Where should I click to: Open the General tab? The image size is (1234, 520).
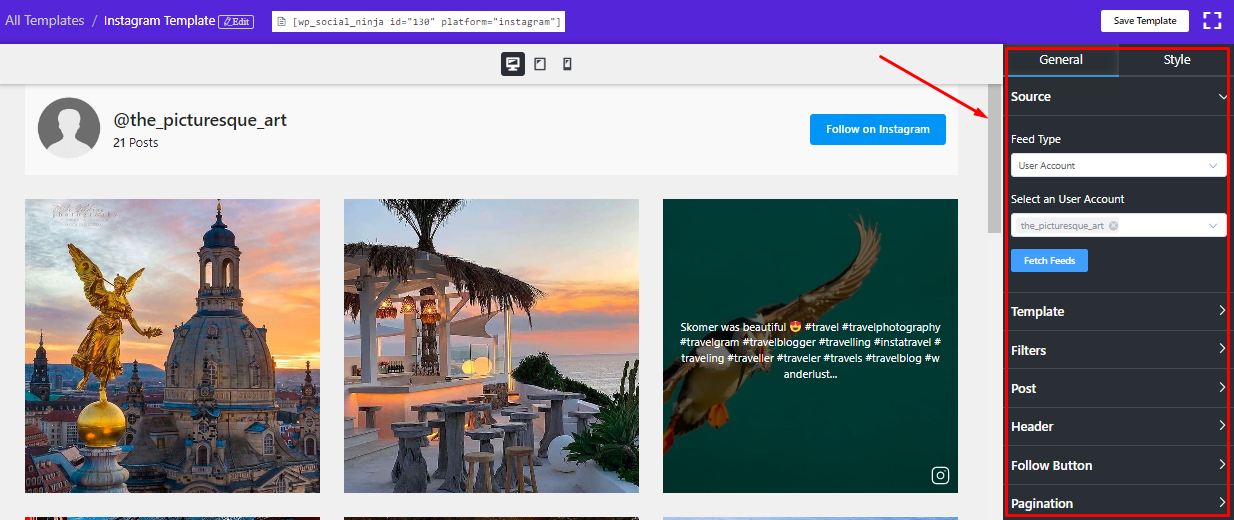(x=1061, y=60)
